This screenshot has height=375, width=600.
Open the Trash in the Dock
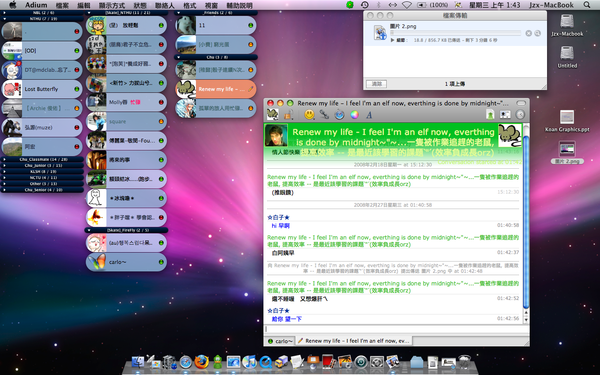464,362
